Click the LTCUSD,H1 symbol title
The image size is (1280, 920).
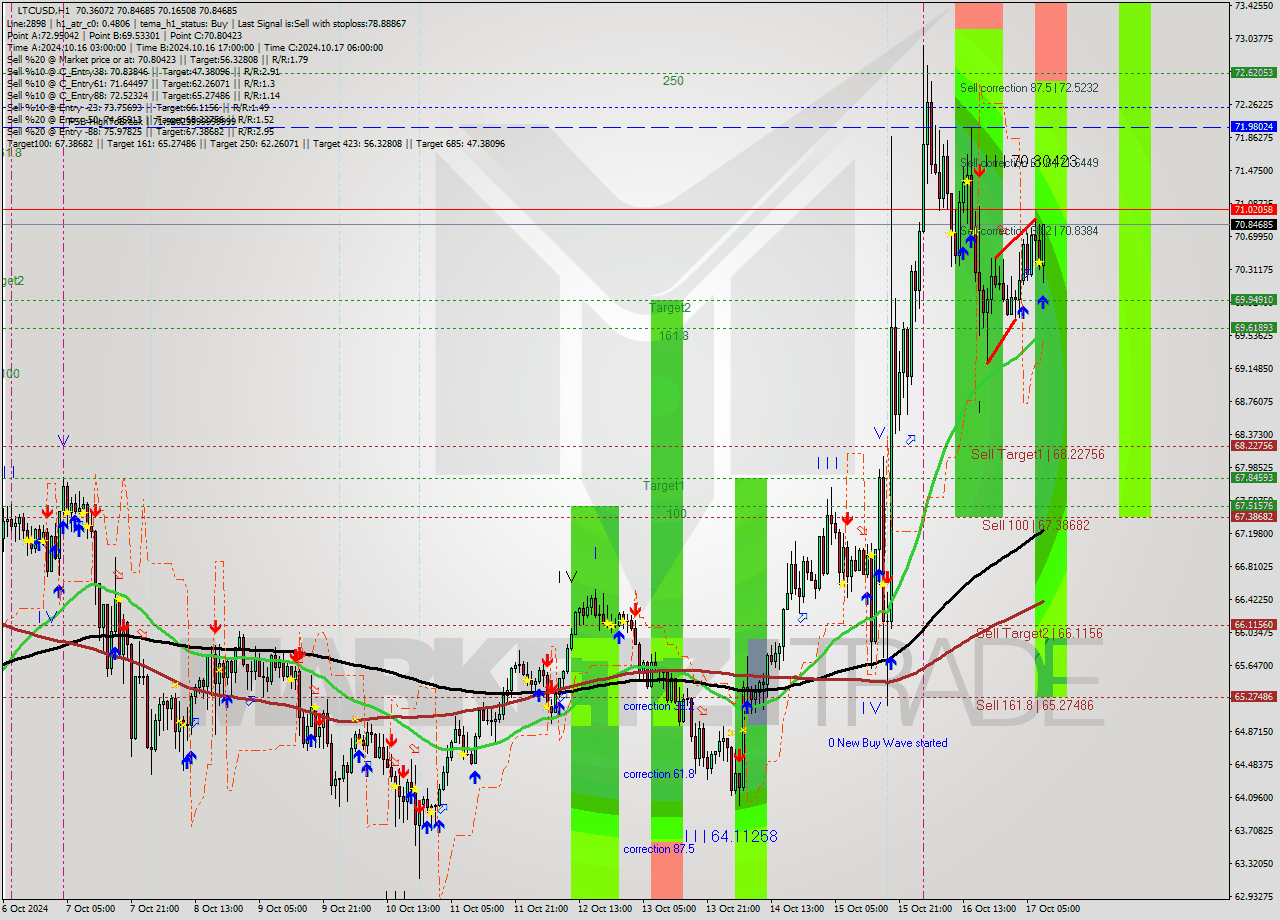coord(43,10)
